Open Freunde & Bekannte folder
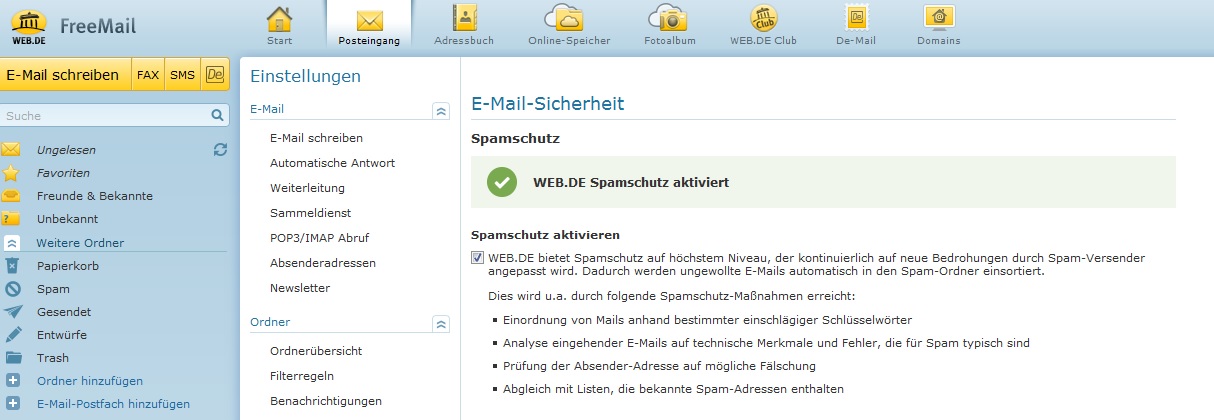The width and height of the screenshot is (1214, 420). (95, 196)
